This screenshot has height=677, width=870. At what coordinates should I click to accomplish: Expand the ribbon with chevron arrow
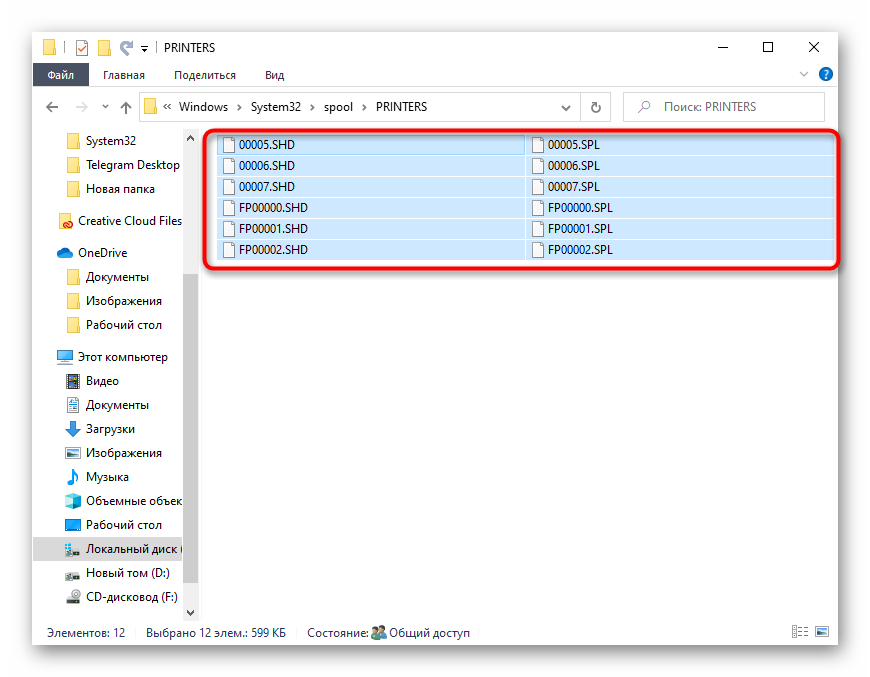pyautogui.click(x=804, y=75)
